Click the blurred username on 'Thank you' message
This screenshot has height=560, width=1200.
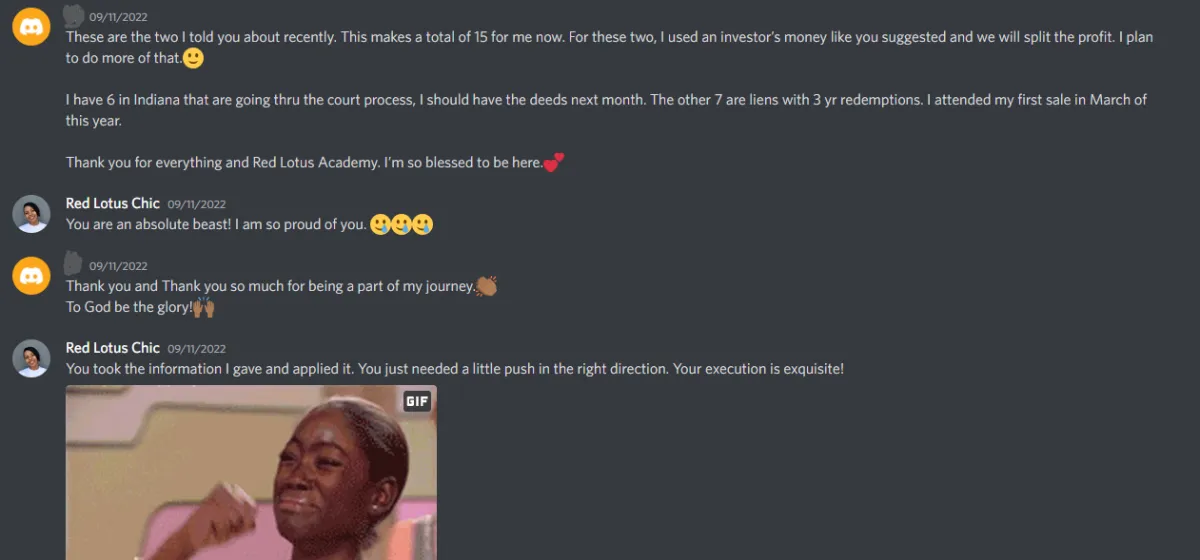click(74, 264)
